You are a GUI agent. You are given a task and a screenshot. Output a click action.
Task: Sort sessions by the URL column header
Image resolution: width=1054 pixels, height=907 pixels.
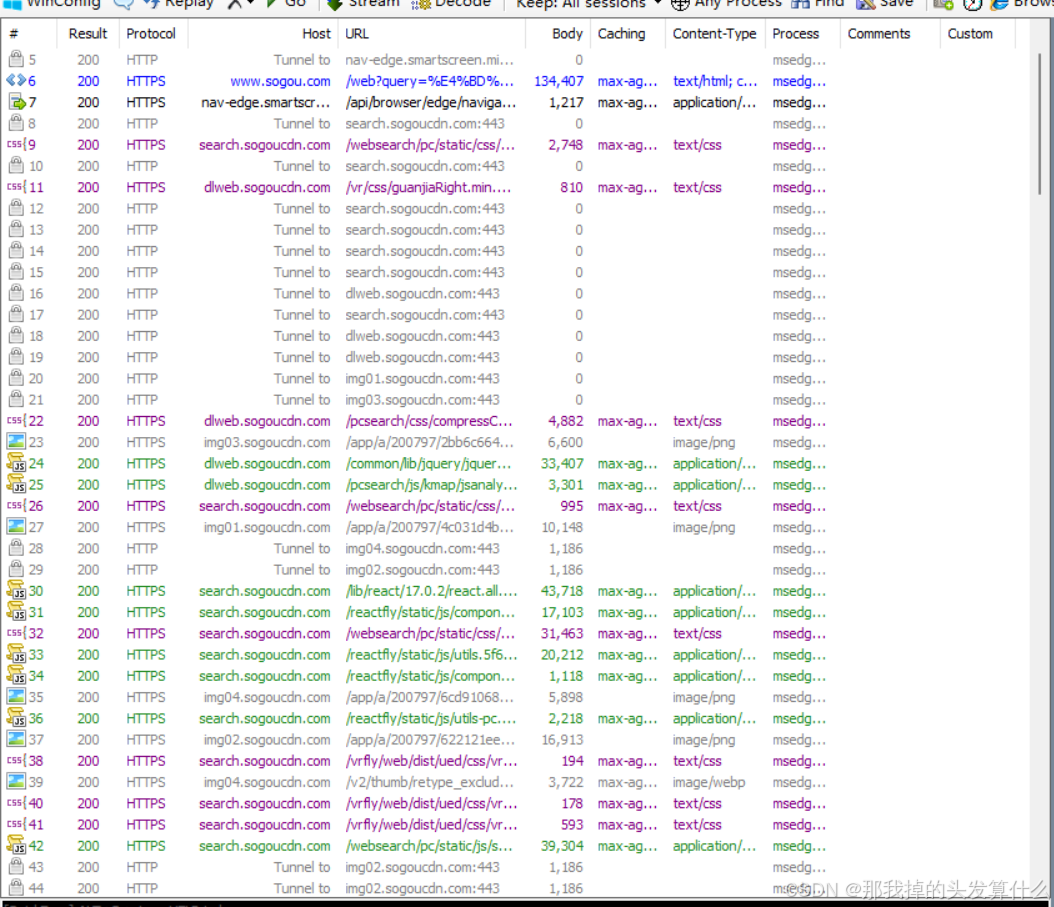tap(432, 34)
